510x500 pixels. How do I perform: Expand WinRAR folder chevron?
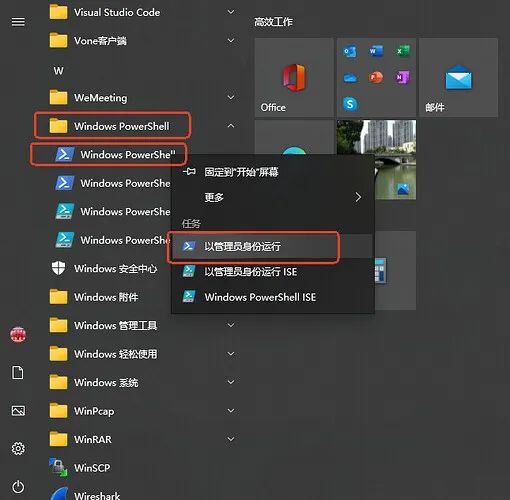[x=231, y=439]
